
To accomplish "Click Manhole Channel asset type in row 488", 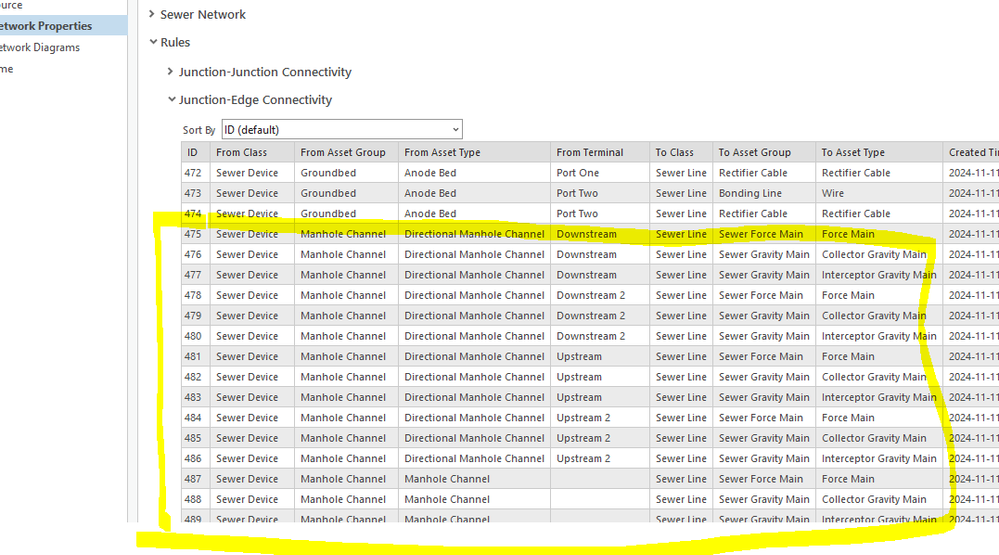I will tap(474, 499).
